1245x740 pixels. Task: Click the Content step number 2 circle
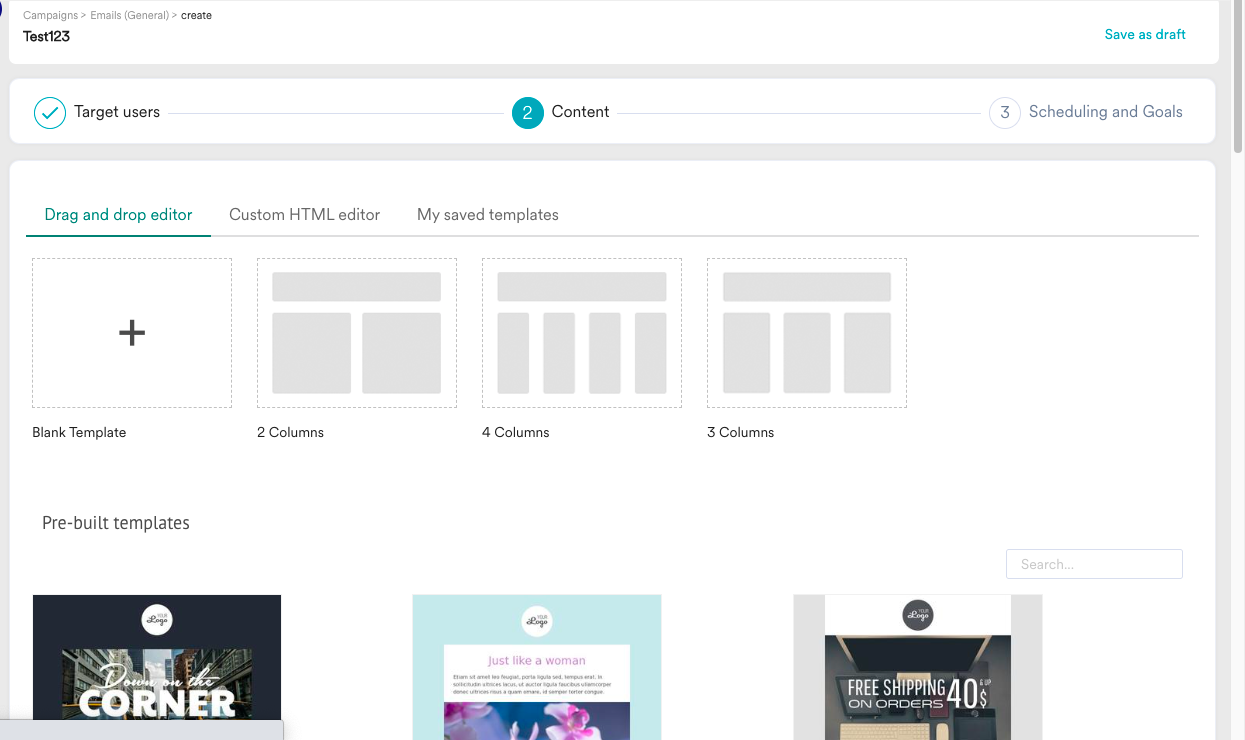coord(528,113)
